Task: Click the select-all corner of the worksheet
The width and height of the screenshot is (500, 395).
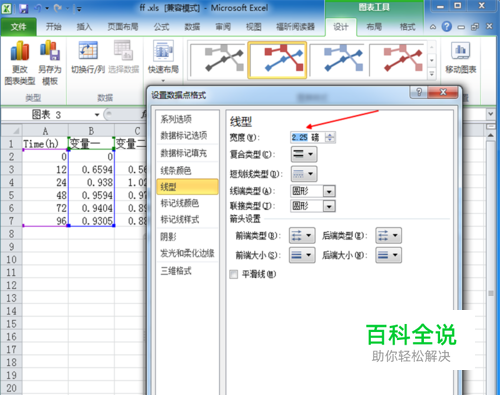Action: 12,130
